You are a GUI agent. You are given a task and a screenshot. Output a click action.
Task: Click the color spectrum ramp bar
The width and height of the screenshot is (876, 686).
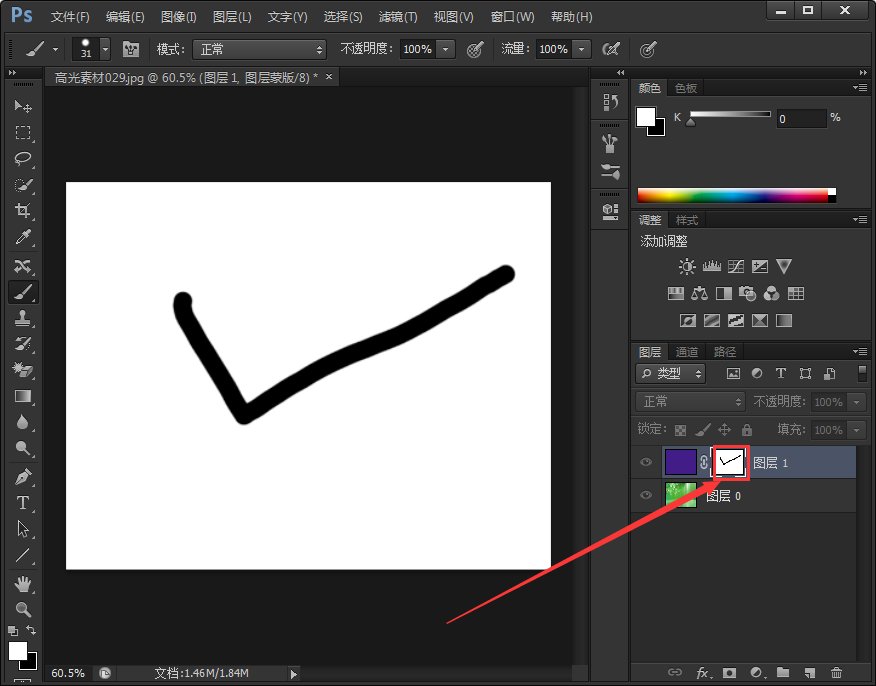735,195
